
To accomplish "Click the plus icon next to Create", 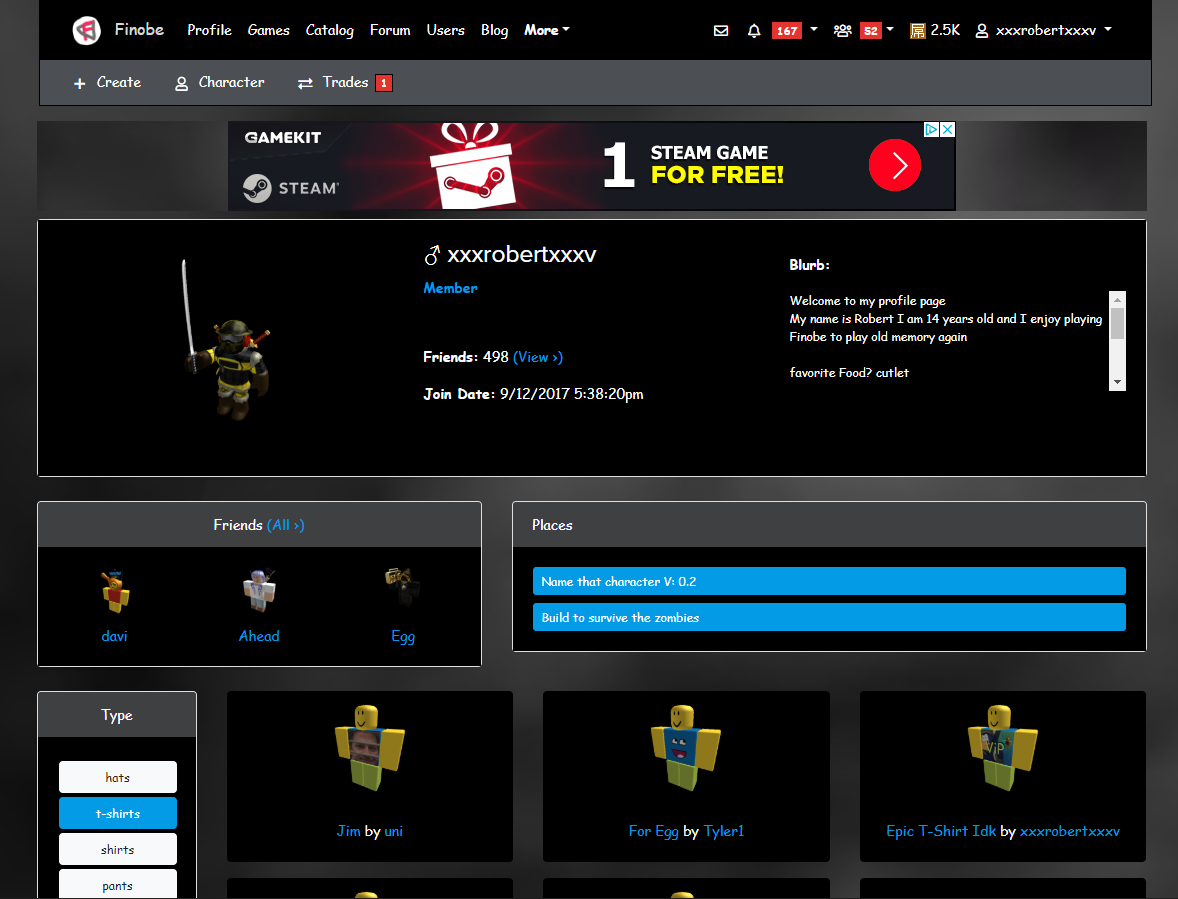I will tap(80, 83).
